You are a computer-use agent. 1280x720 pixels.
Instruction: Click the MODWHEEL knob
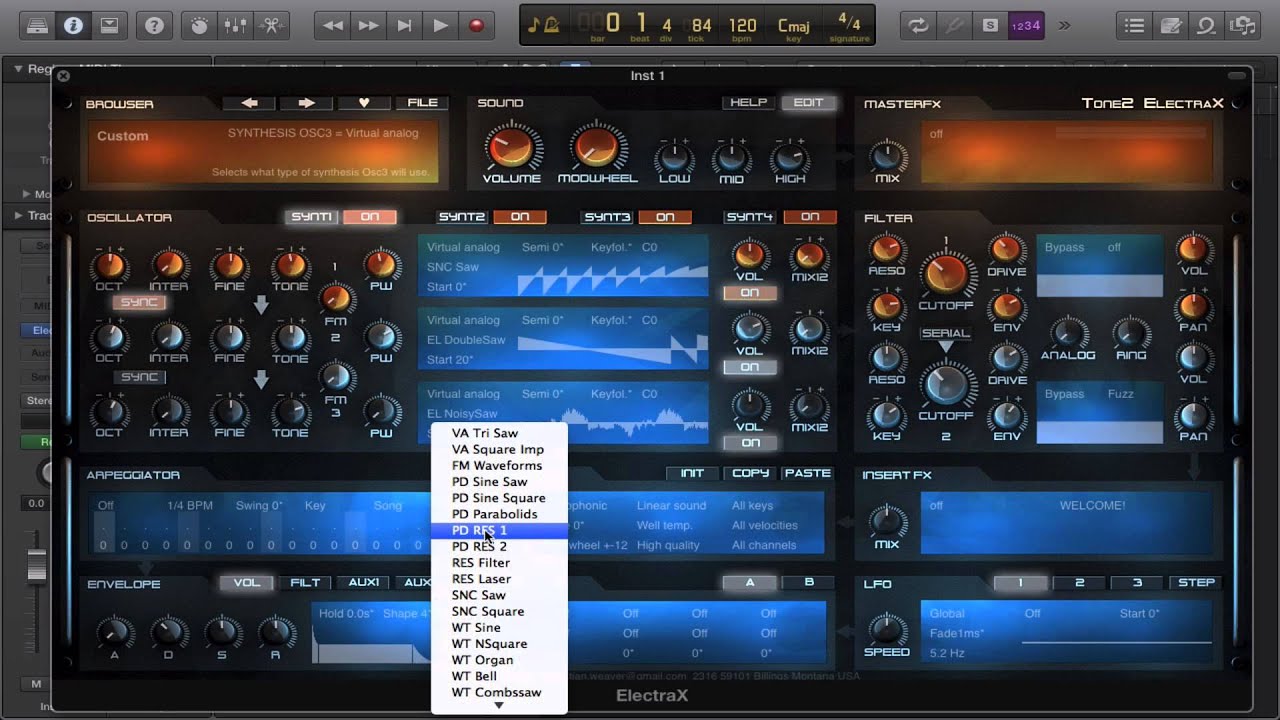[x=597, y=147]
